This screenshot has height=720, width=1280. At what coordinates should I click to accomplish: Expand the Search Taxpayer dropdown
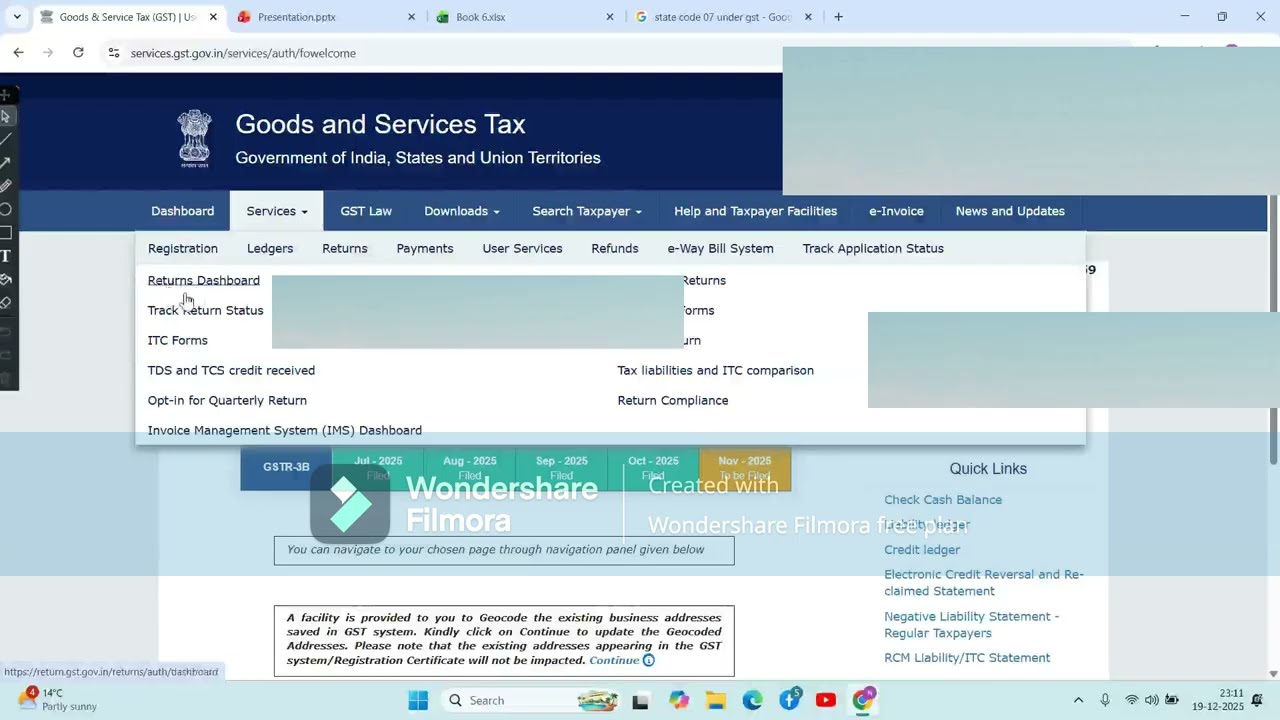tap(587, 211)
